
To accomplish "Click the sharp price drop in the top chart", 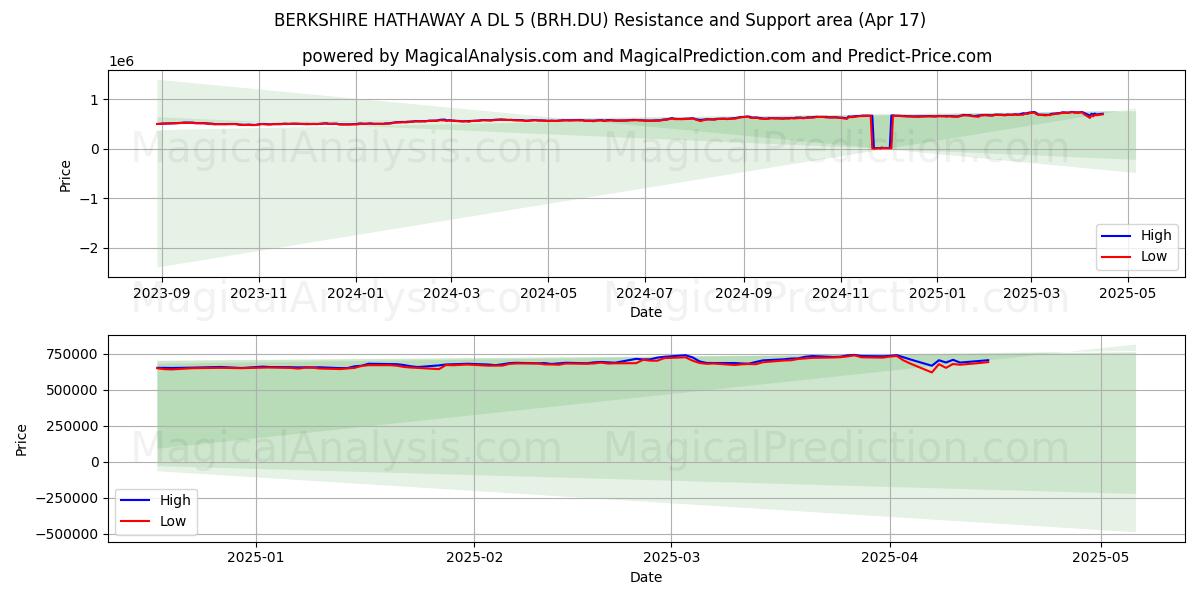I will coord(881,133).
